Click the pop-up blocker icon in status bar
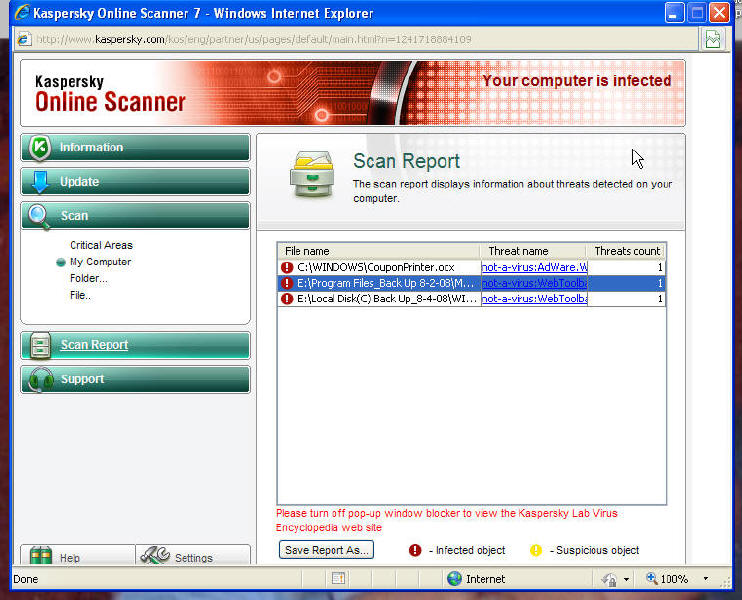Screen dimensions: 742x600 pos(338,578)
